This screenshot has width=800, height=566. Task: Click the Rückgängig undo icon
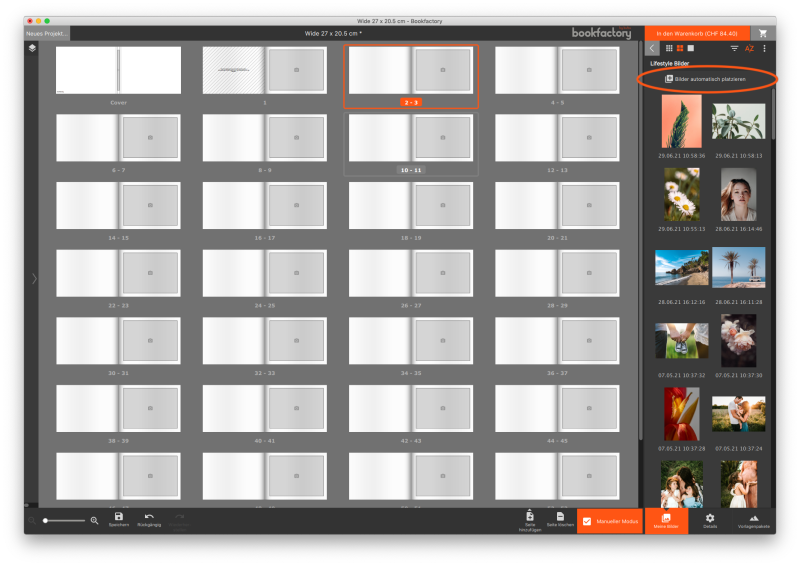click(149, 518)
